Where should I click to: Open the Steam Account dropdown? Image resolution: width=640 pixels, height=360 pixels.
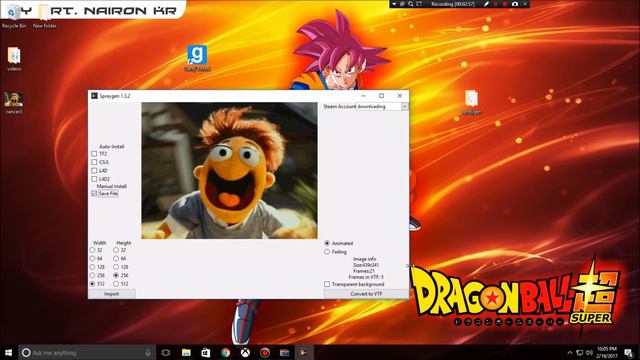(404, 107)
